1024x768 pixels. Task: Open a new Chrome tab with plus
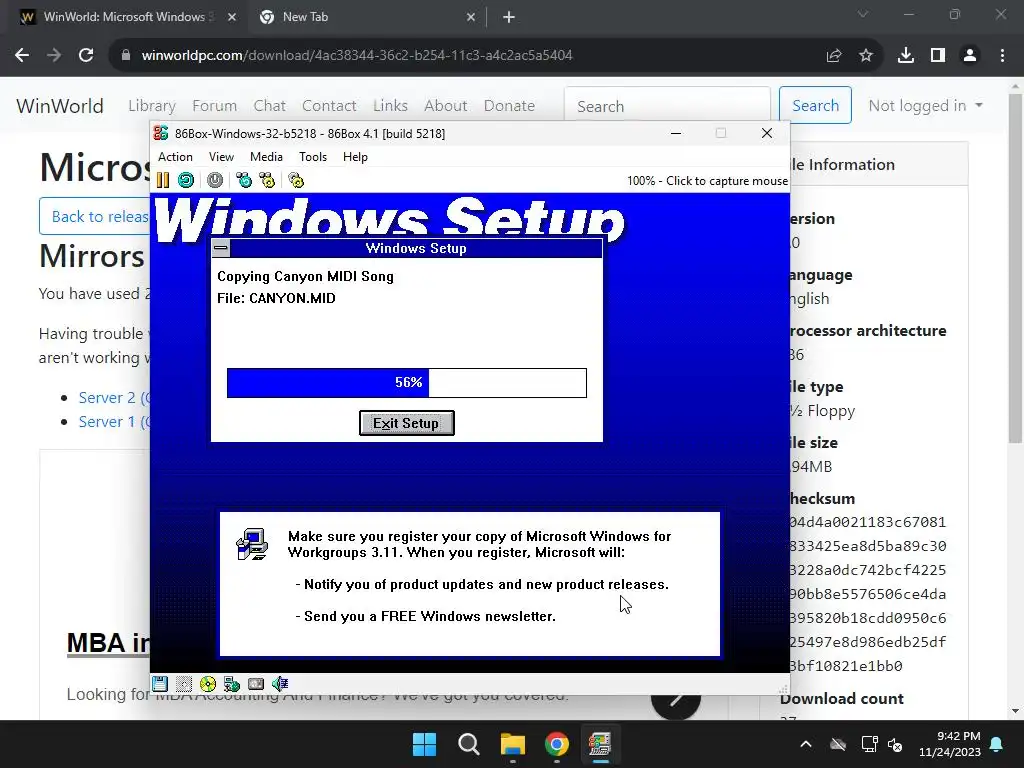click(x=509, y=18)
